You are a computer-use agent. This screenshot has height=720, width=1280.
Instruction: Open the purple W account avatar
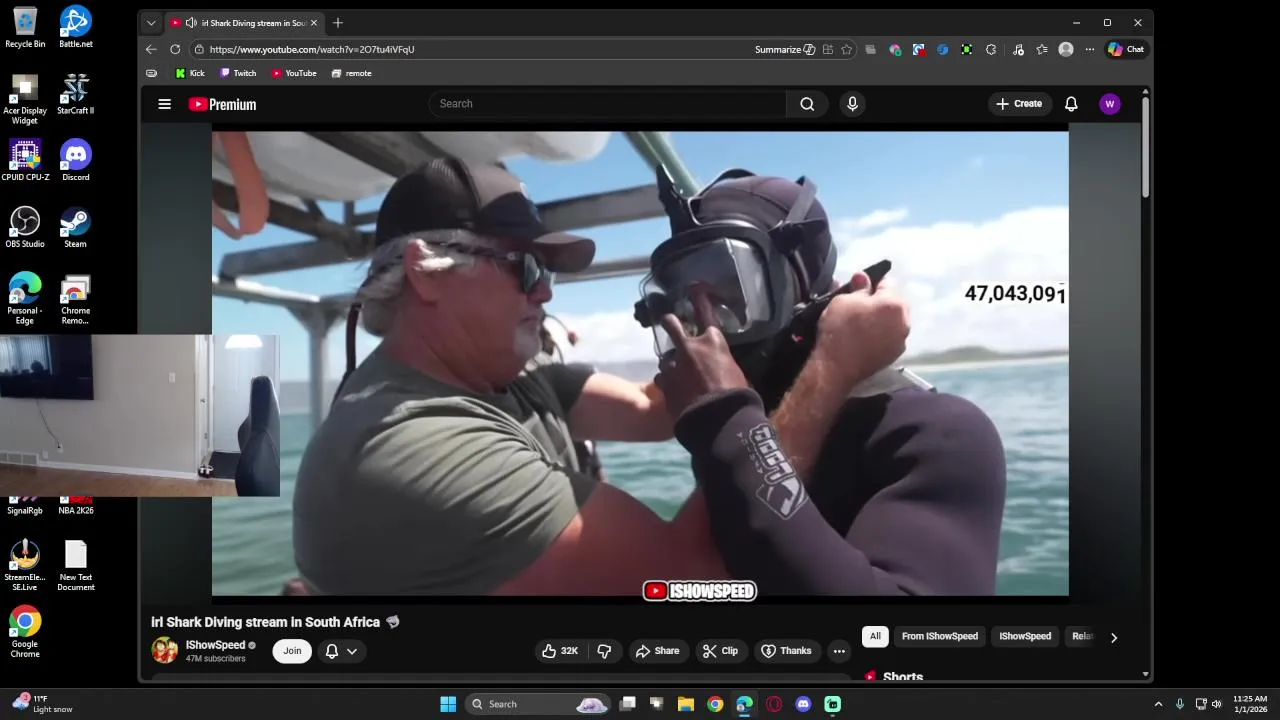(x=1110, y=104)
